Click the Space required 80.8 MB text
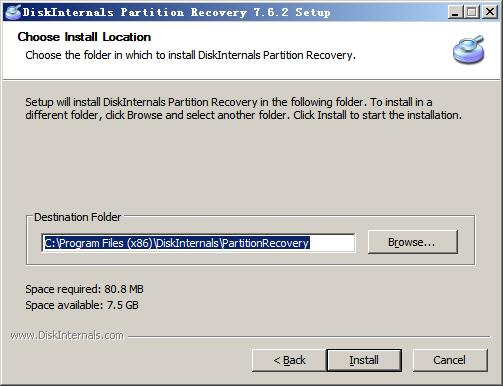The width and height of the screenshot is (503, 386). (84, 289)
